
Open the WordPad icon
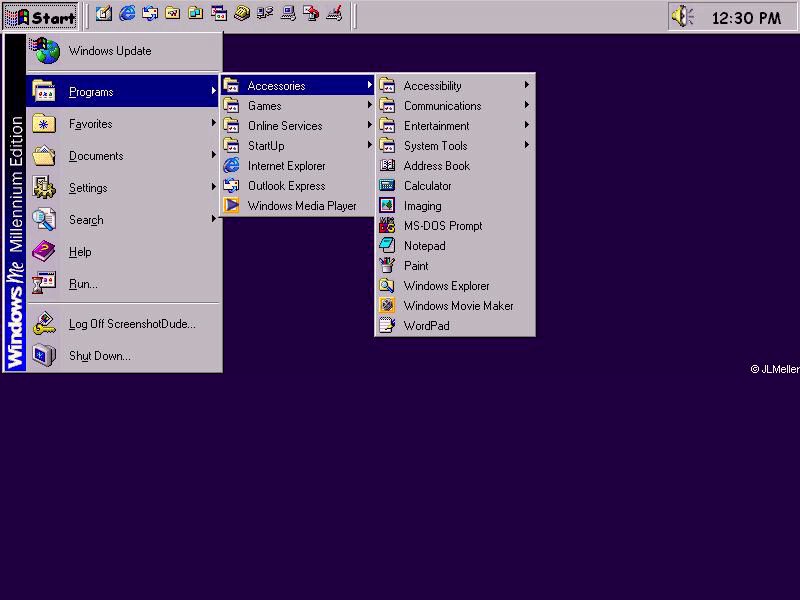(387, 326)
